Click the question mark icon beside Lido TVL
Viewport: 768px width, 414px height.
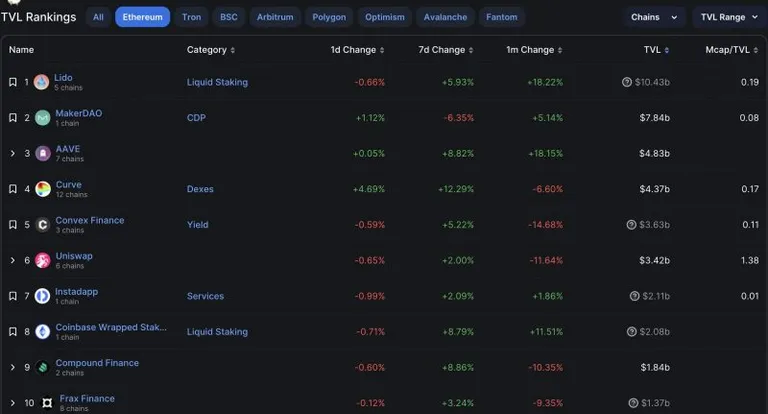tap(626, 82)
